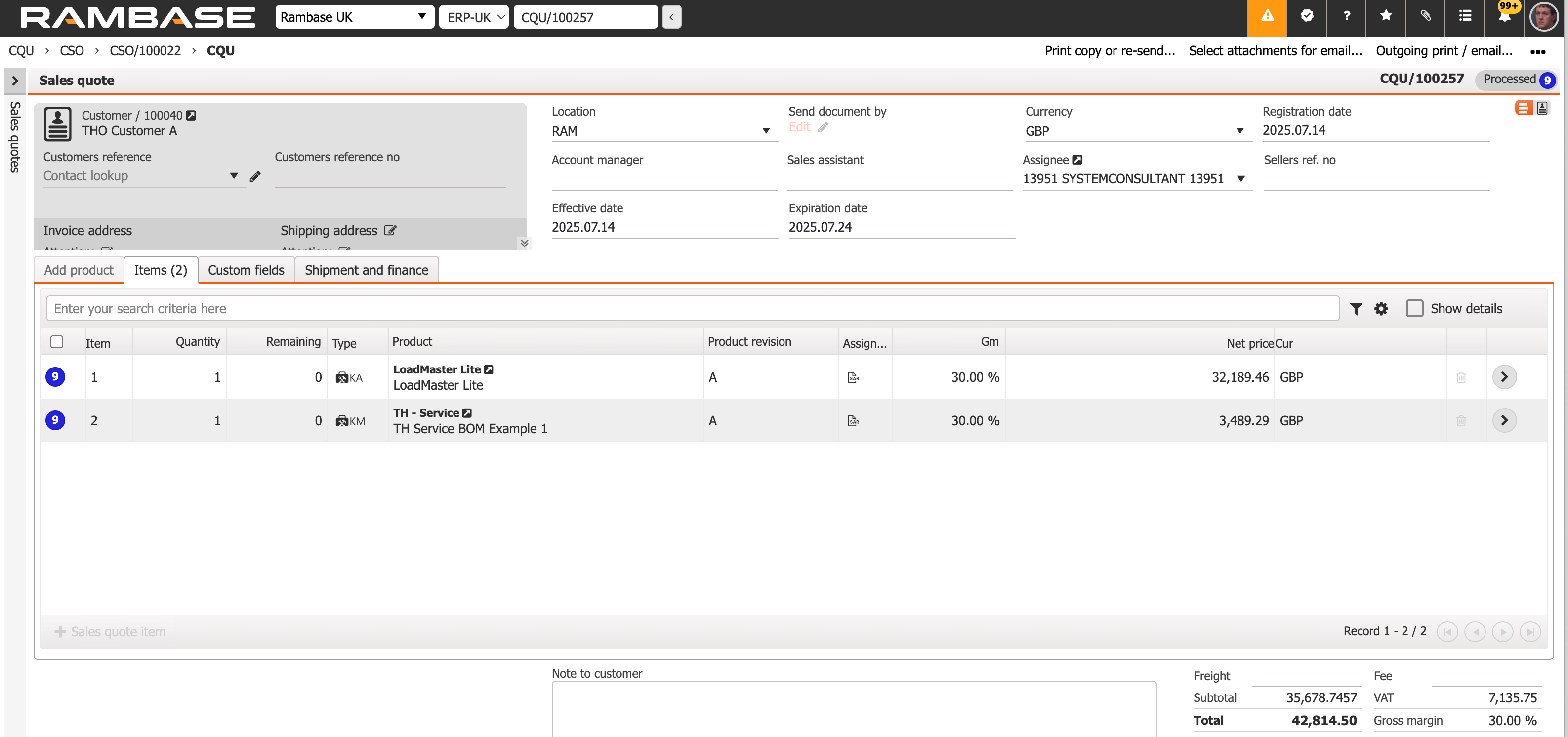This screenshot has width=1568, height=737.
Task: Expand the Currency GBP dropdown
Action: (x=1239, y=131)
